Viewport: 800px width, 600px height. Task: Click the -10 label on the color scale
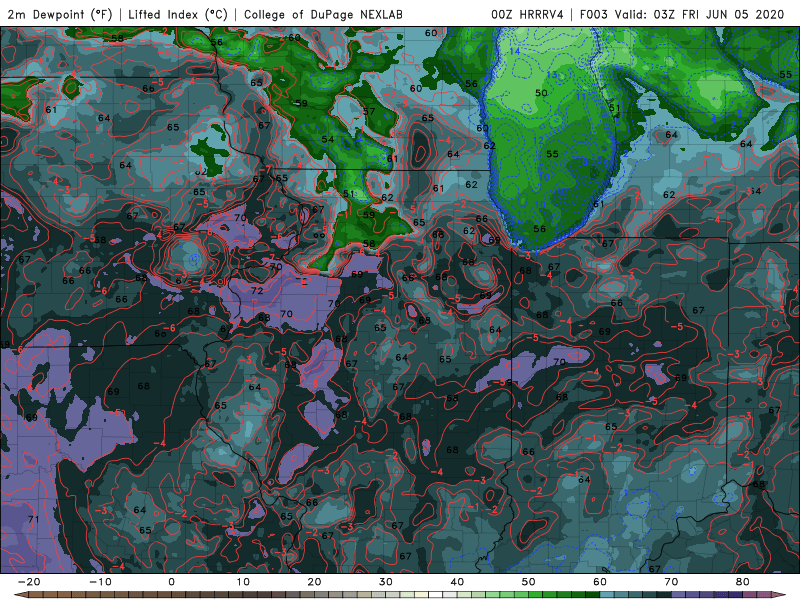pos(100,582)
